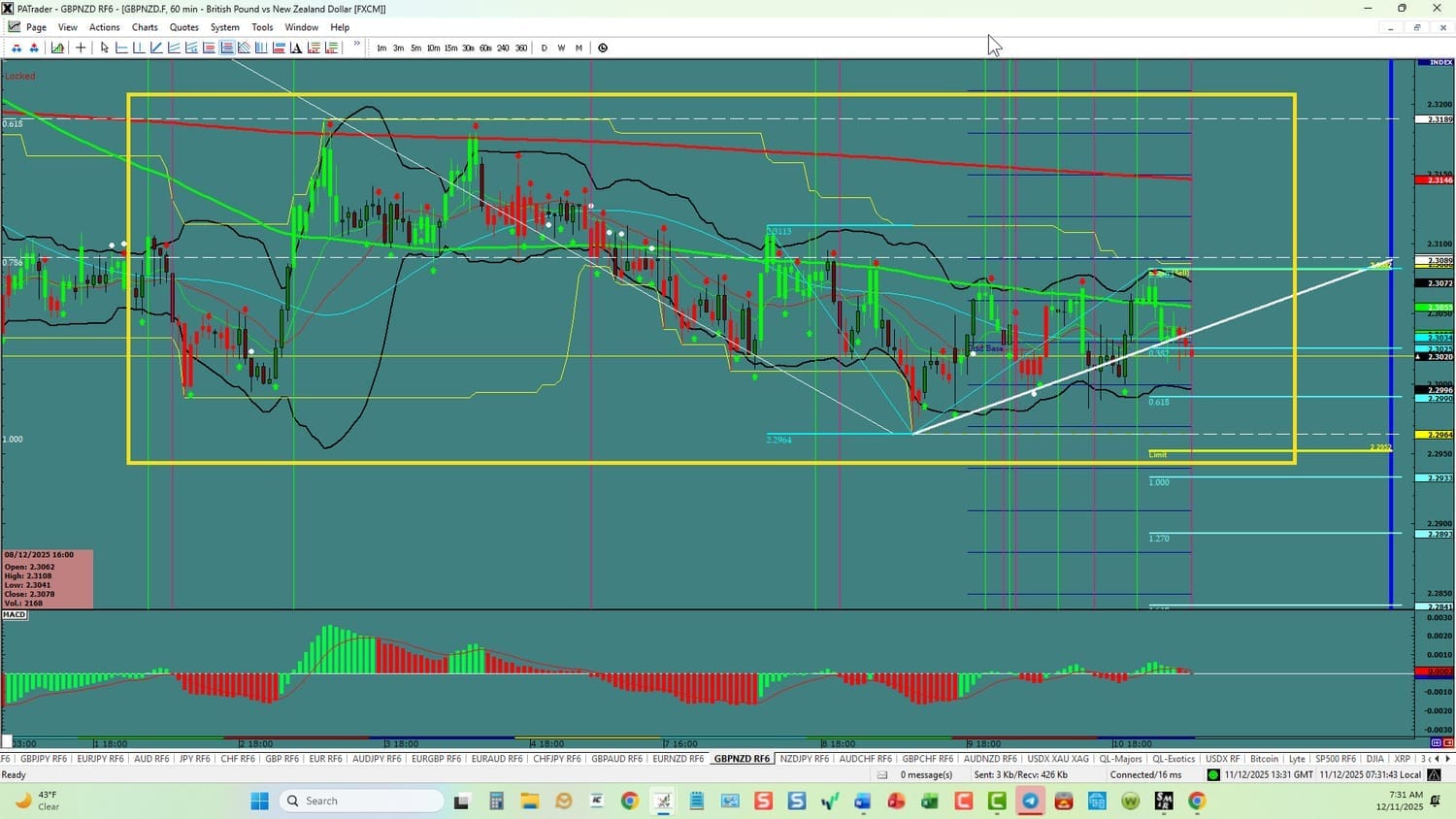Click the envelope messages icon in status bar
The width and height of the screenshot is (1456, 819).
tap(882, 775)
